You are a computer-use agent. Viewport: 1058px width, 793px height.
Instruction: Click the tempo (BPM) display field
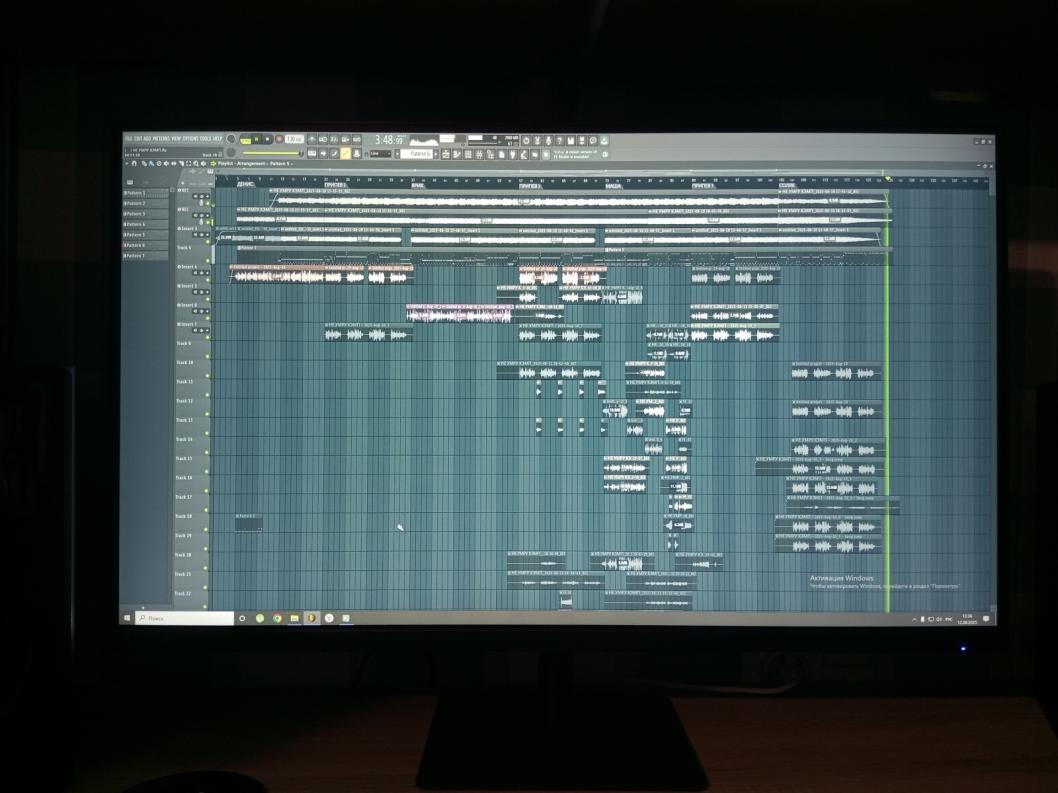pos(295,139)
